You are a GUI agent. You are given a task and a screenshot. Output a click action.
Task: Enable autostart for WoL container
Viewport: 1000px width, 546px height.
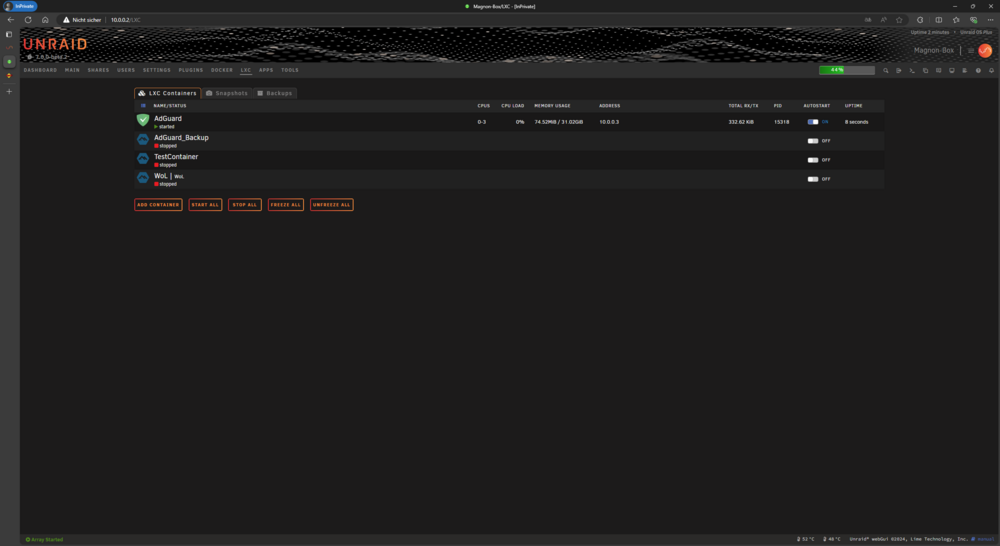812,179
